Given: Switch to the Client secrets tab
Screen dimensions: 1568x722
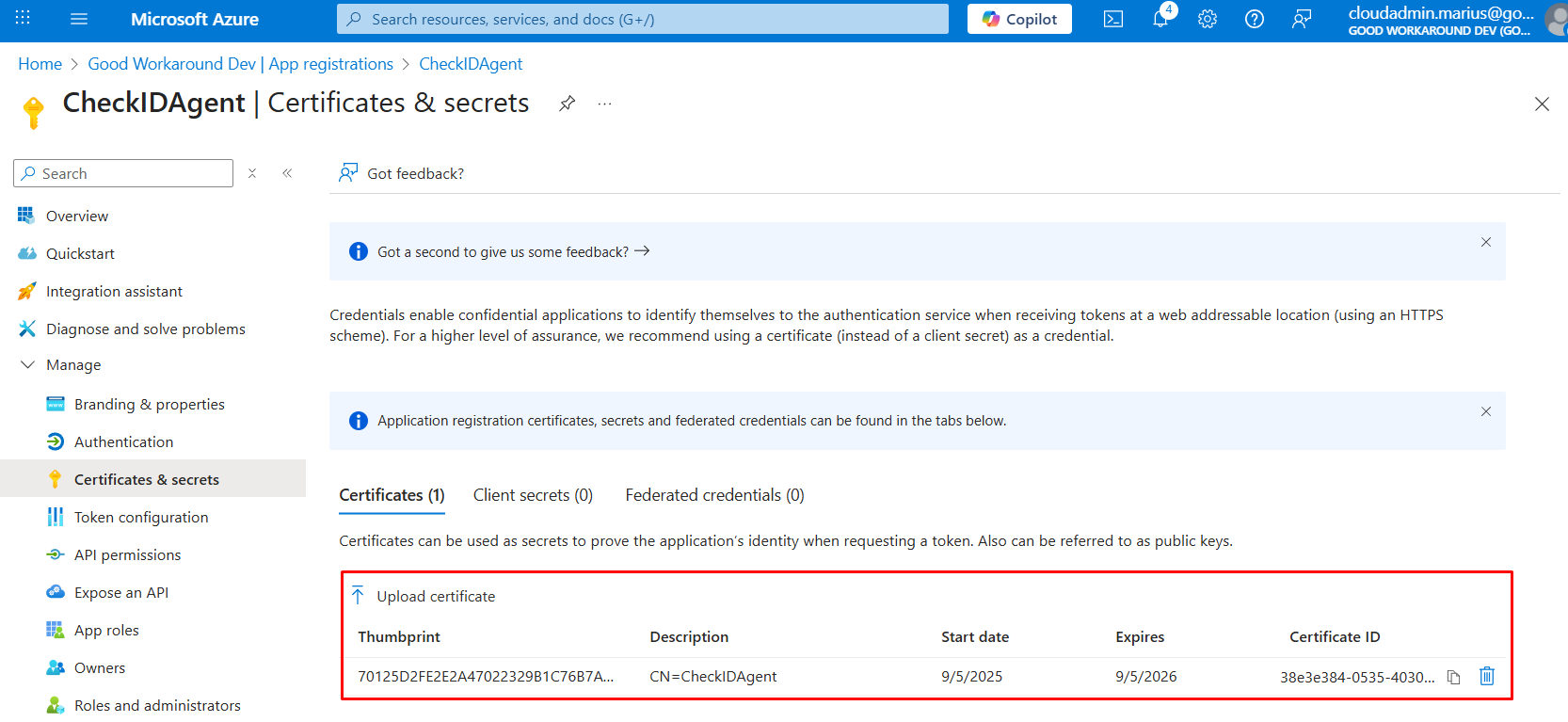Looking at the screenshot, I should 533,495.
